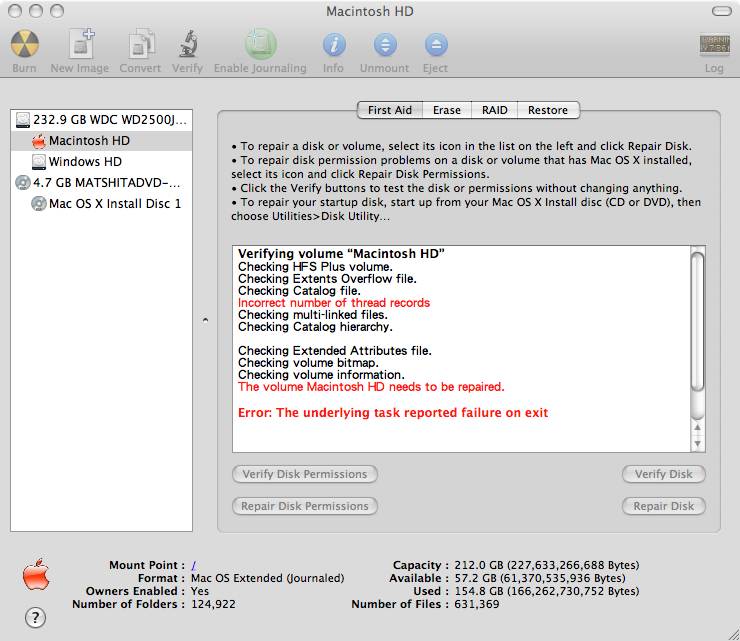Click the Number of Files value 631,369
This screenshot has width=740, height=641.
point(477,604)
